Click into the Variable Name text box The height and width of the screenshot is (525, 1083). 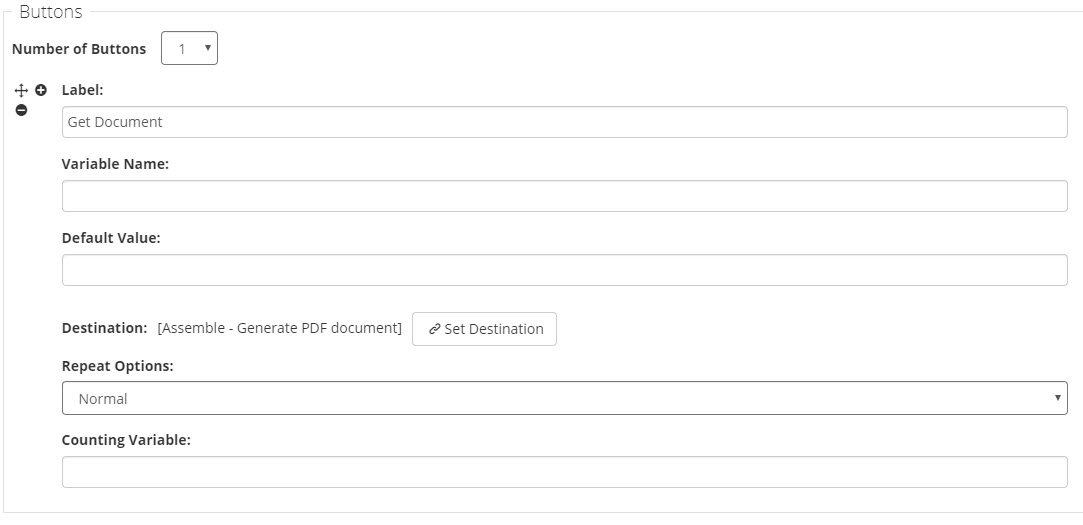(564, 196)
